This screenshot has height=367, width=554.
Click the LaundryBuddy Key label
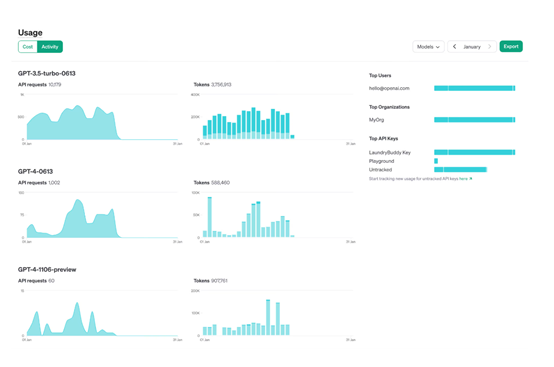390,153
